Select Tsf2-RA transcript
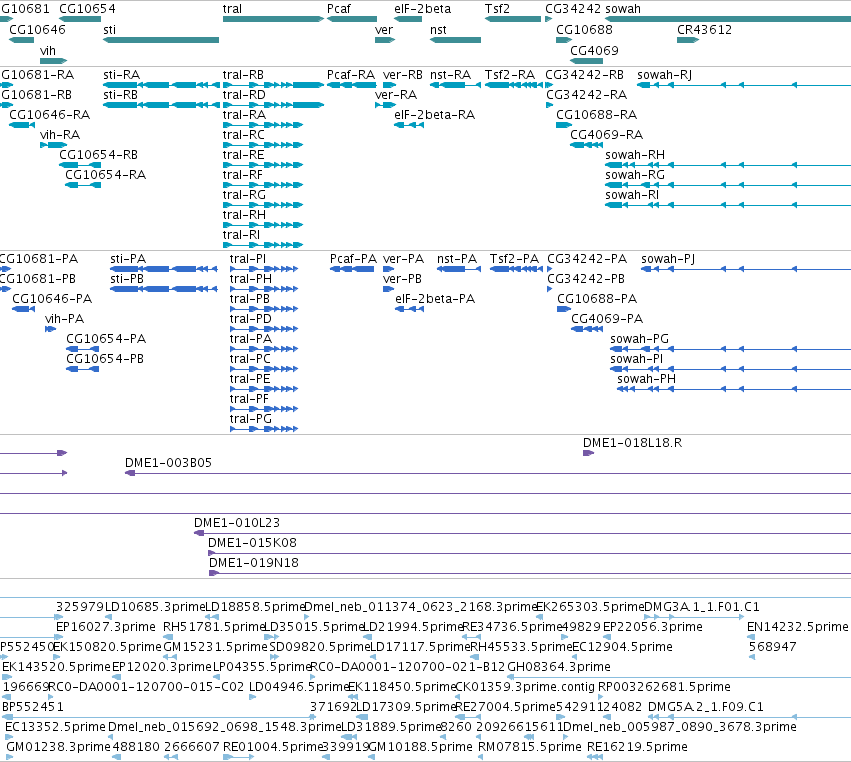851x762 pixels. (x=514, y=85)
